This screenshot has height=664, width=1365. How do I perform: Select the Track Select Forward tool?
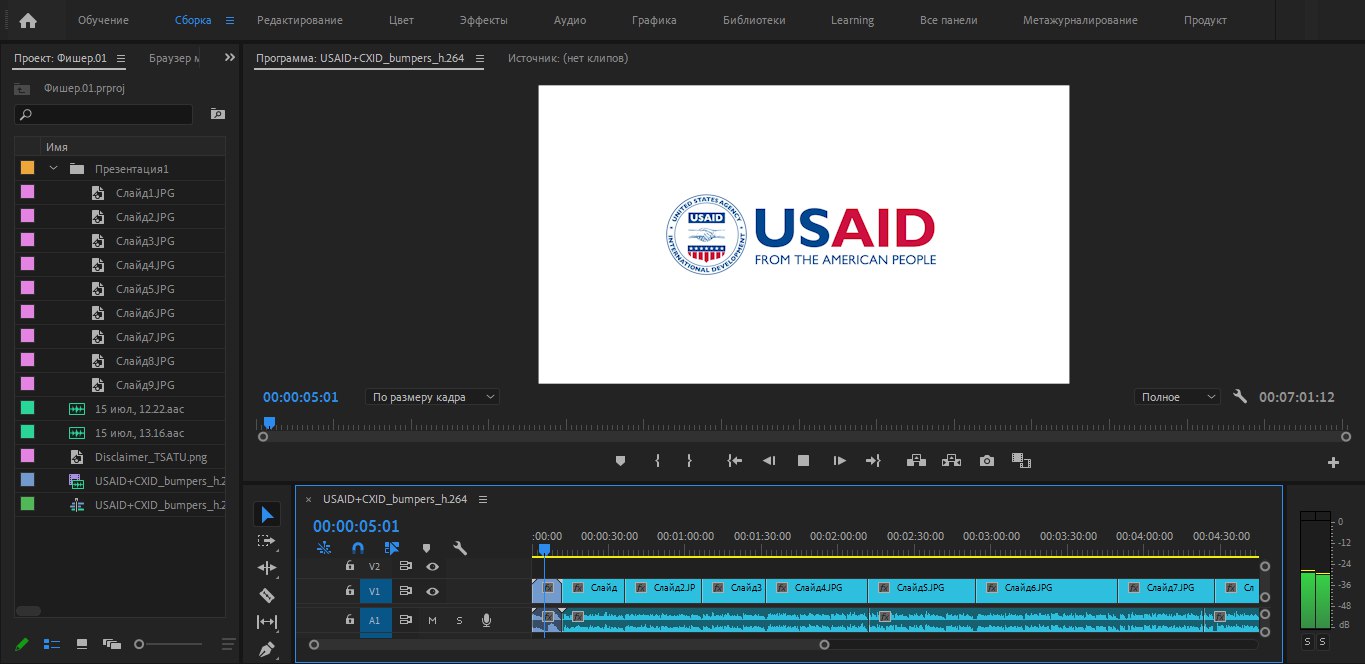[x=267, y=541]
